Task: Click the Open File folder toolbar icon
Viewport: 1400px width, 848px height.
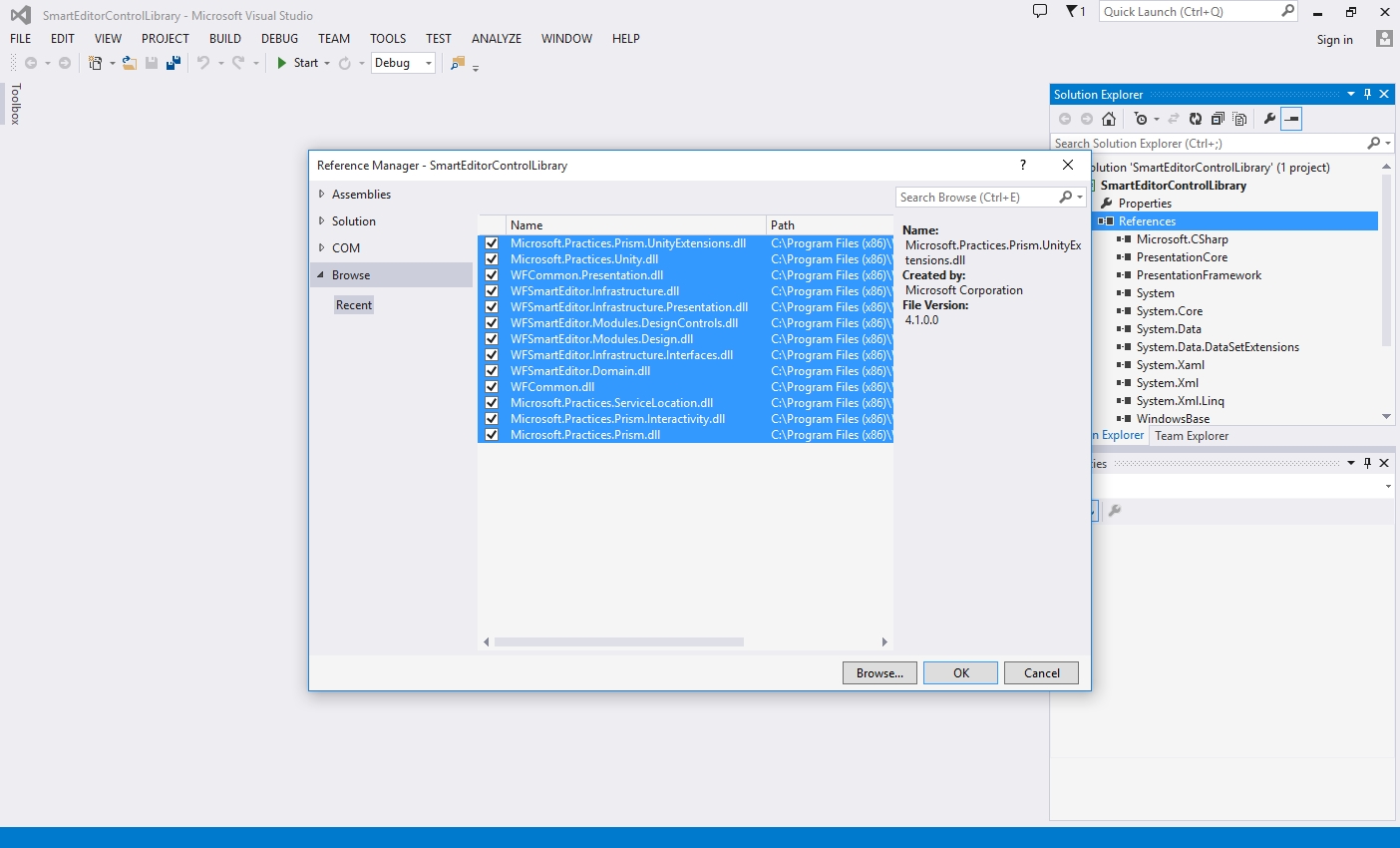Action: pyautogui.click(x=130, y=63)
